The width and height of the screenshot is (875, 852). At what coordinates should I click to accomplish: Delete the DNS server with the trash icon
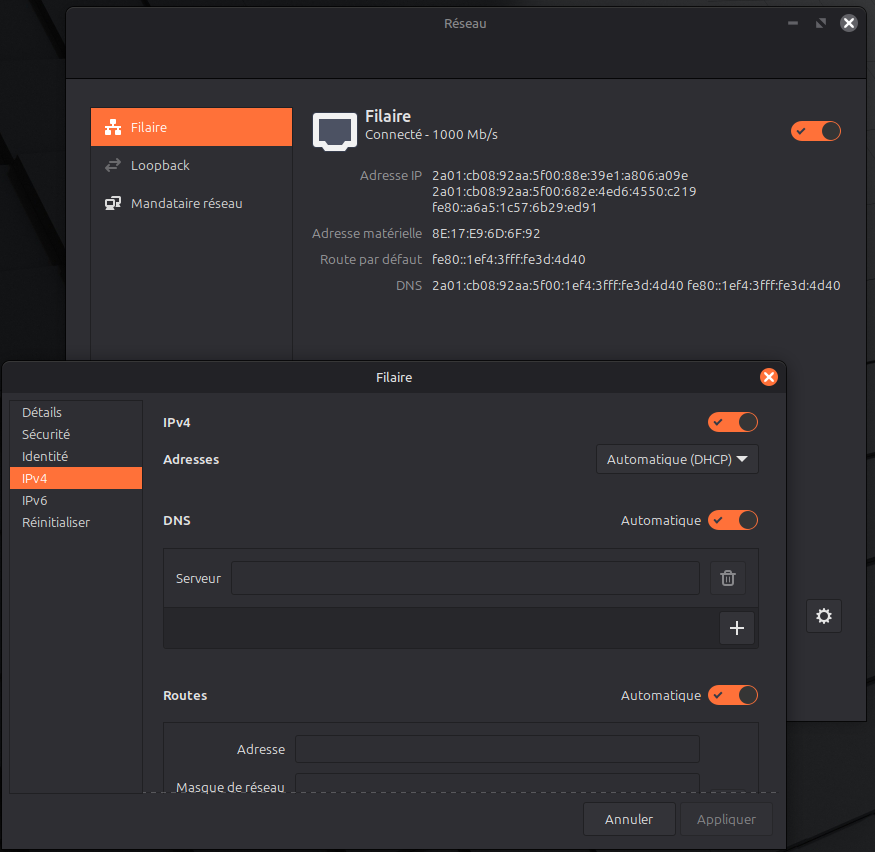728,578
